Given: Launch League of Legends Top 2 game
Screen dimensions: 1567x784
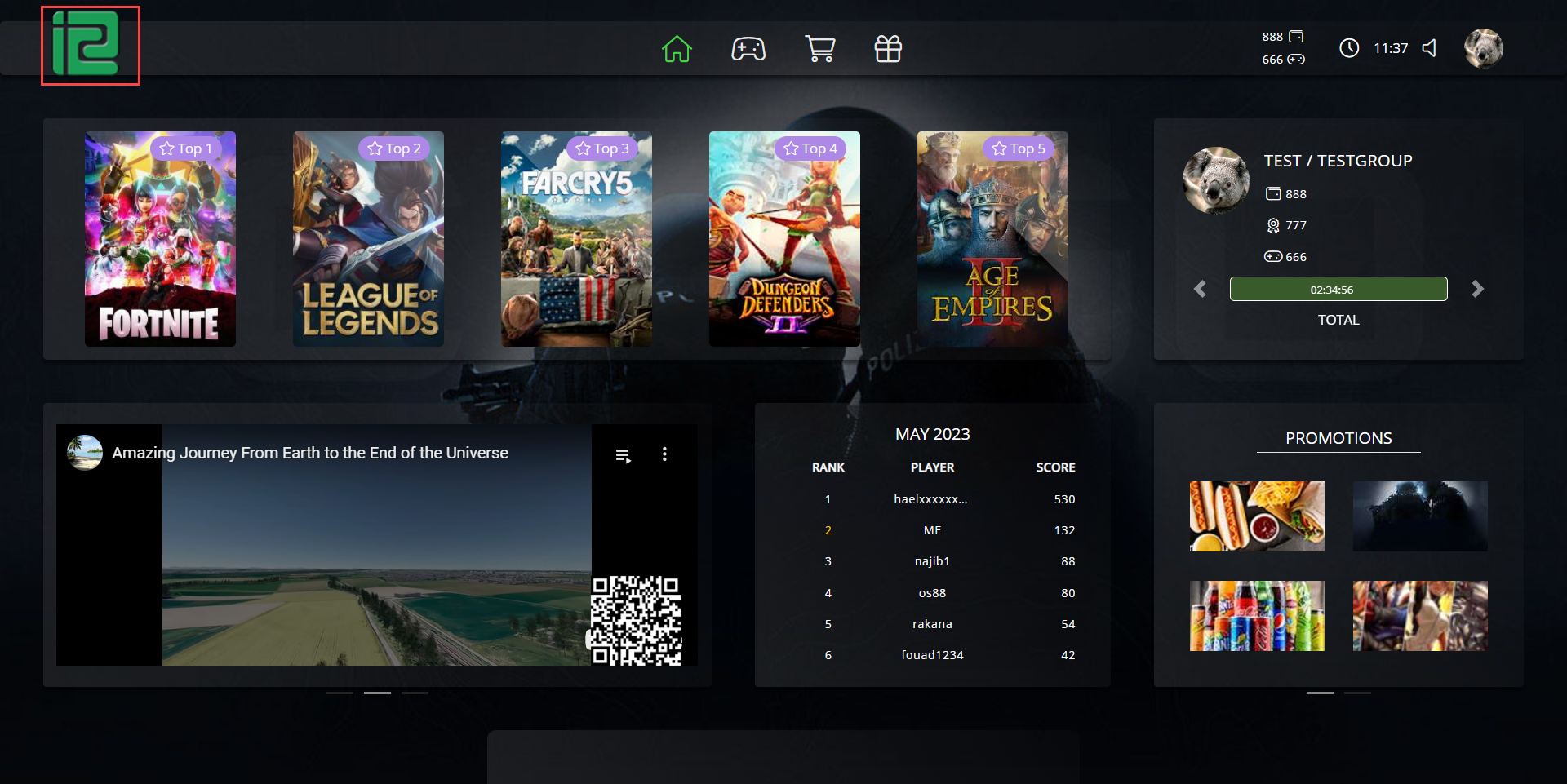Looking at the screenshot, I should [368, 239].
